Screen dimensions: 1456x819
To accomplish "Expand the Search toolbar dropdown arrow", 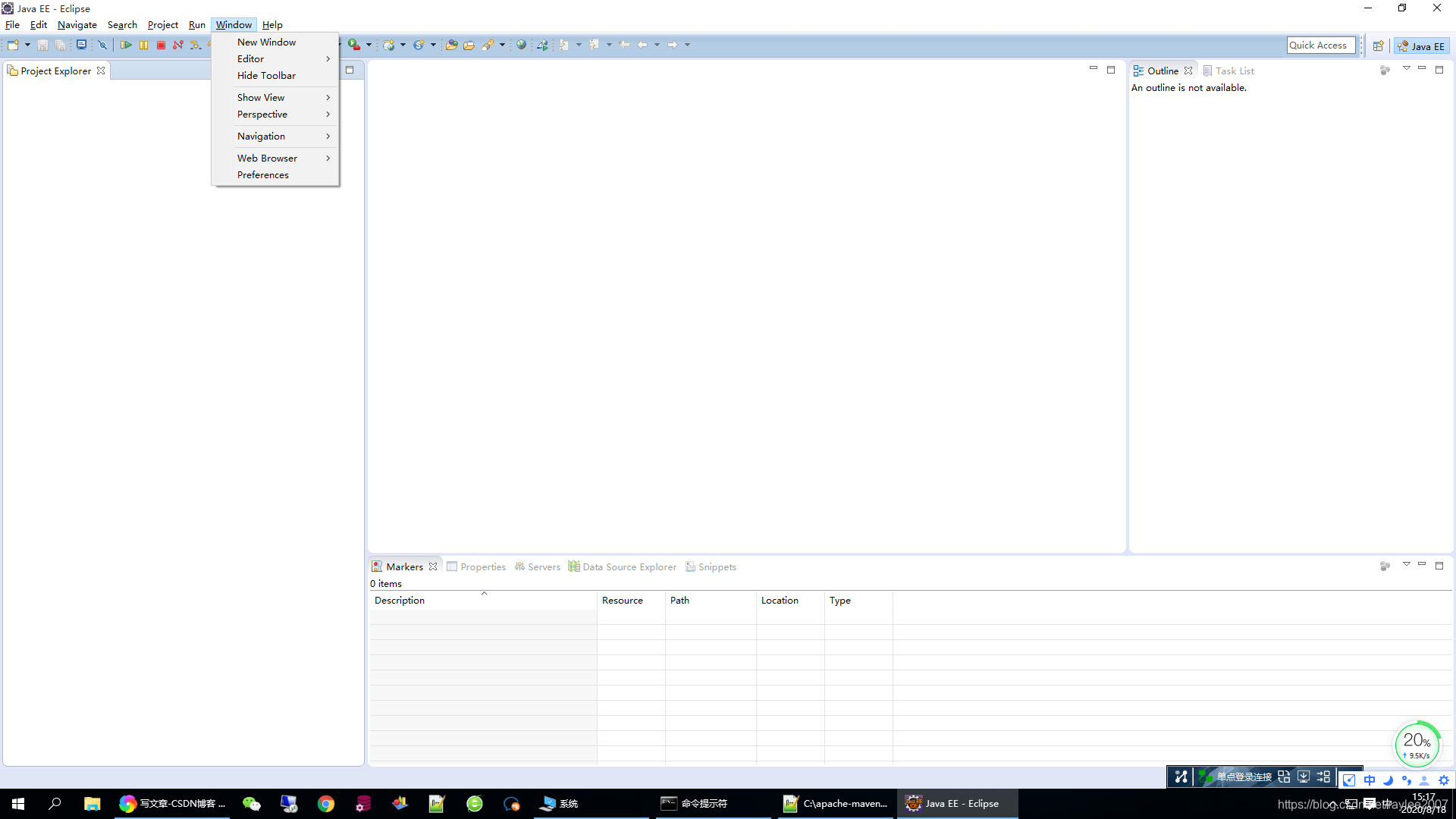I will (x=502, y=45).
